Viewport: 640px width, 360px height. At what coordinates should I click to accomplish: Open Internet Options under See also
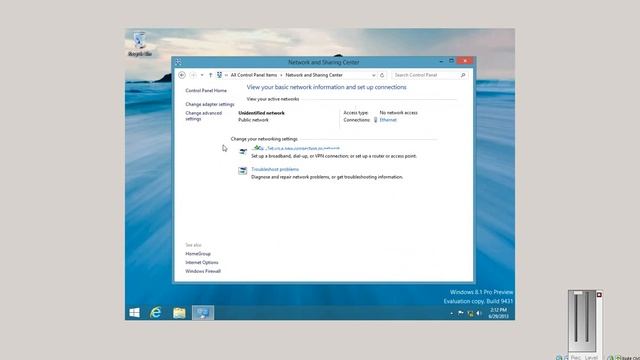[202, 262]
